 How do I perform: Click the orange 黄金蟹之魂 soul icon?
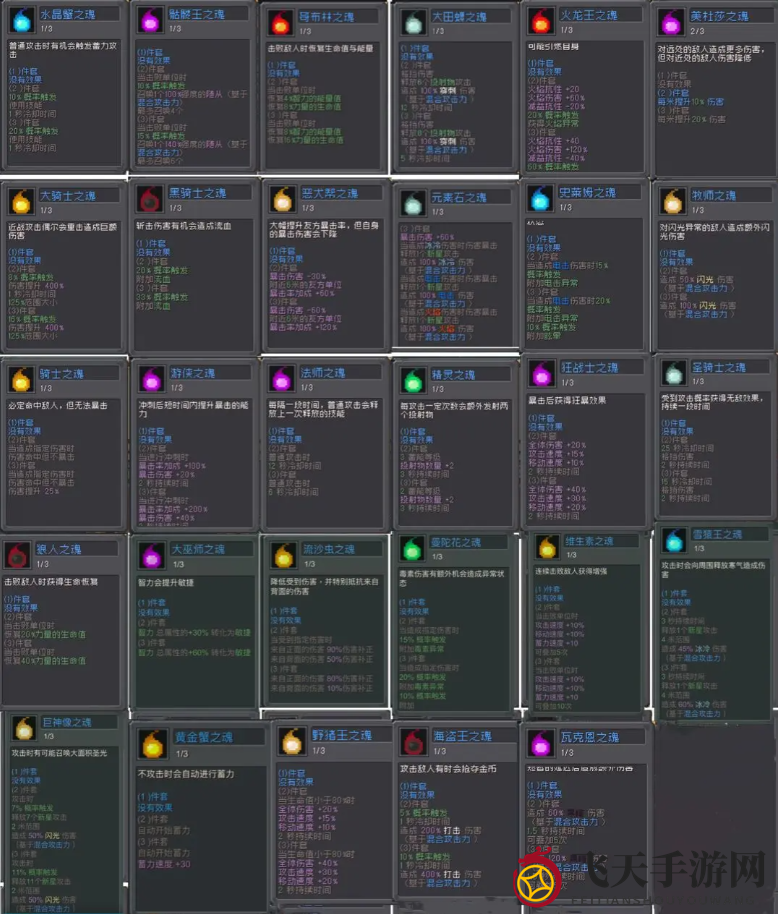(x=152, y=743)
